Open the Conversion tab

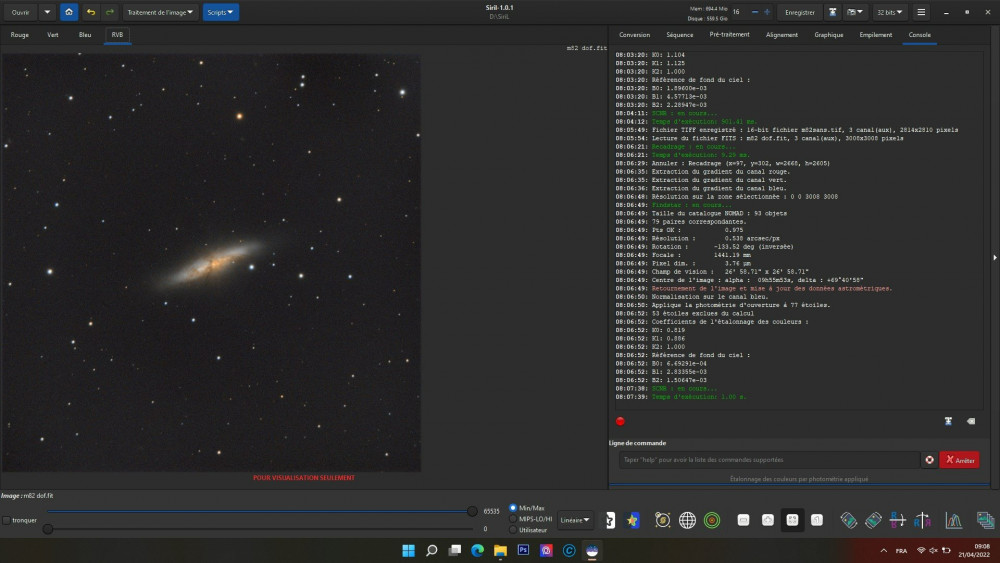(635, 35)
